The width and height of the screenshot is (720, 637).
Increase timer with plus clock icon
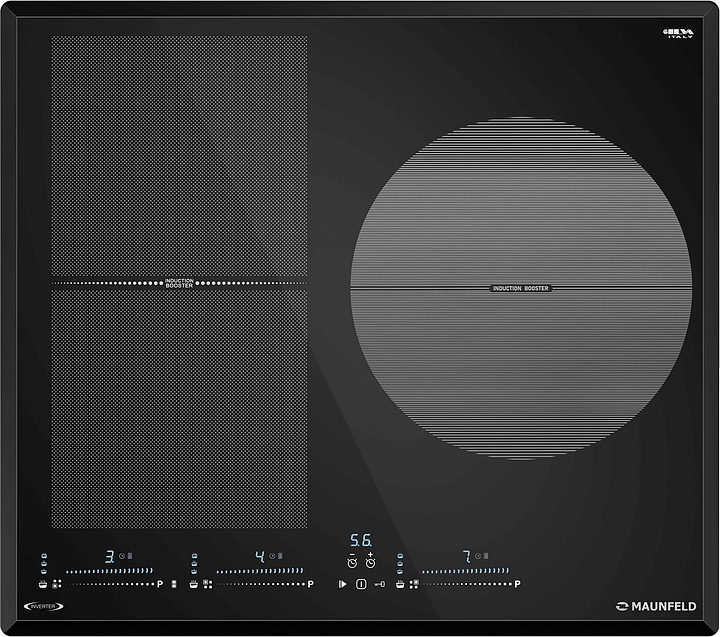[x=370, y=560]
